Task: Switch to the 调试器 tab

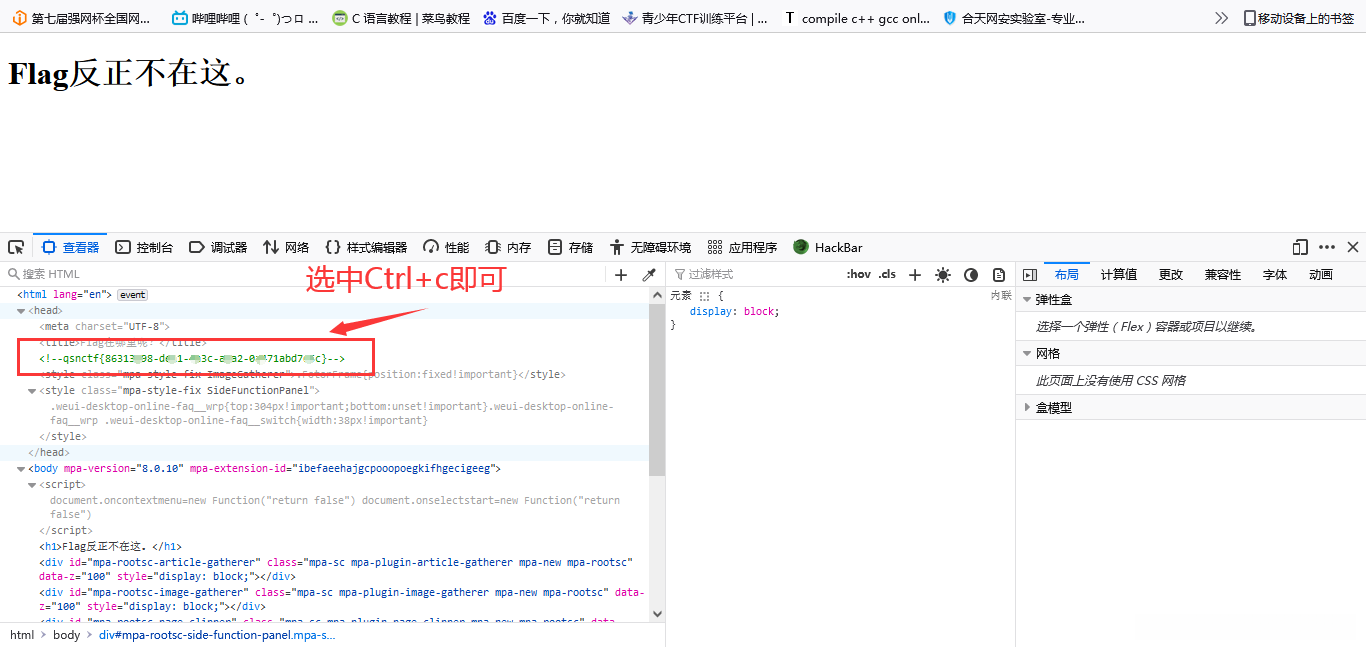Action: pyautogui.click(x=218, y=247)
